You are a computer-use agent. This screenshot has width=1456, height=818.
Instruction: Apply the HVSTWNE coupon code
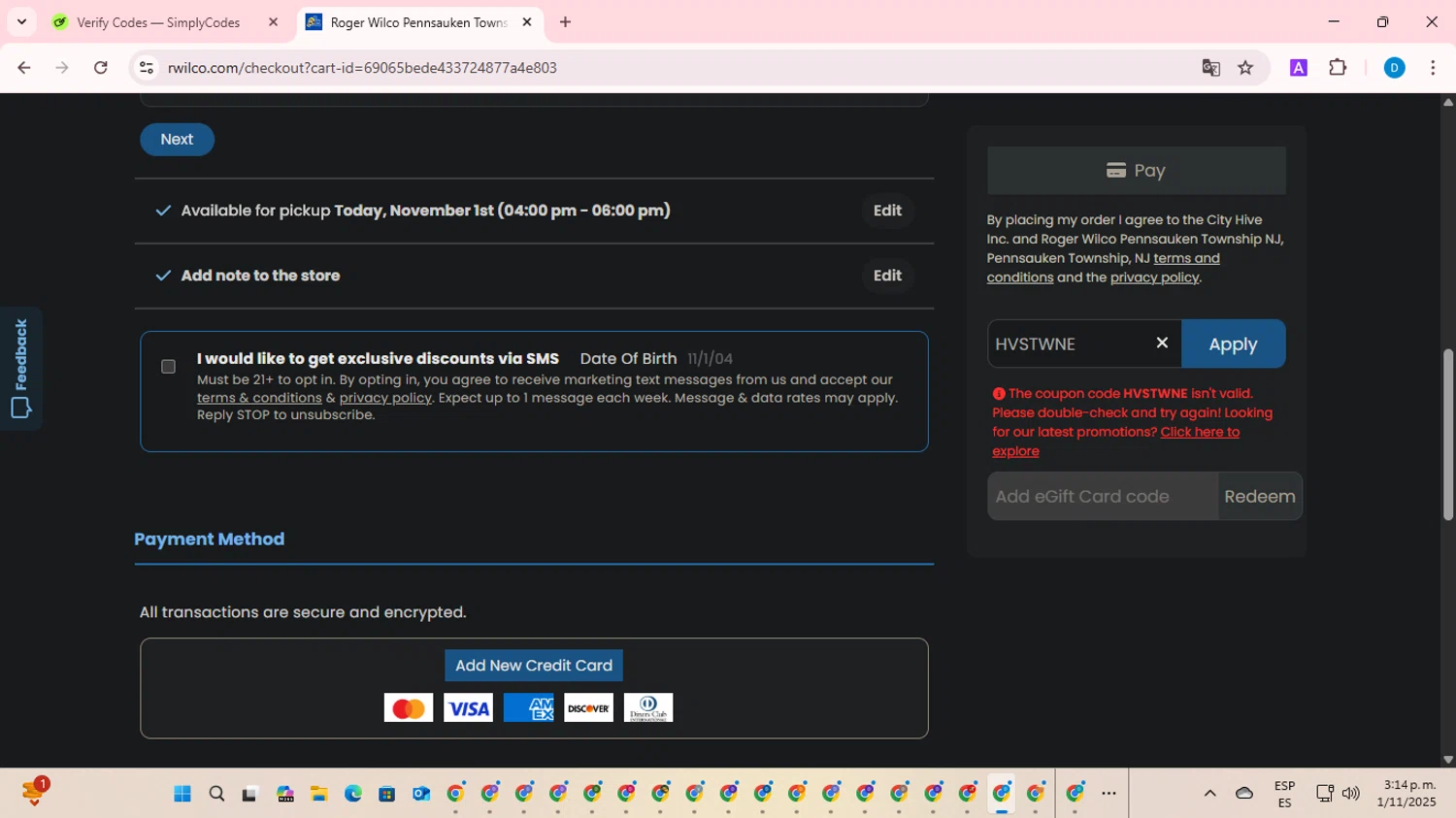[x=1233, y=344]
